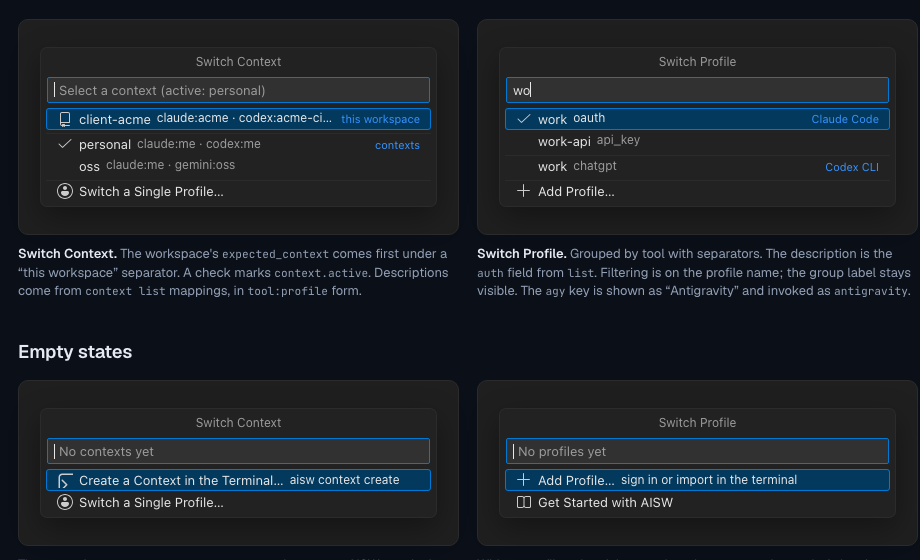Click the plus icon beside sign in or import
Image resolution: width=920 pixels, height=560 pixels.
click(523, 480)
